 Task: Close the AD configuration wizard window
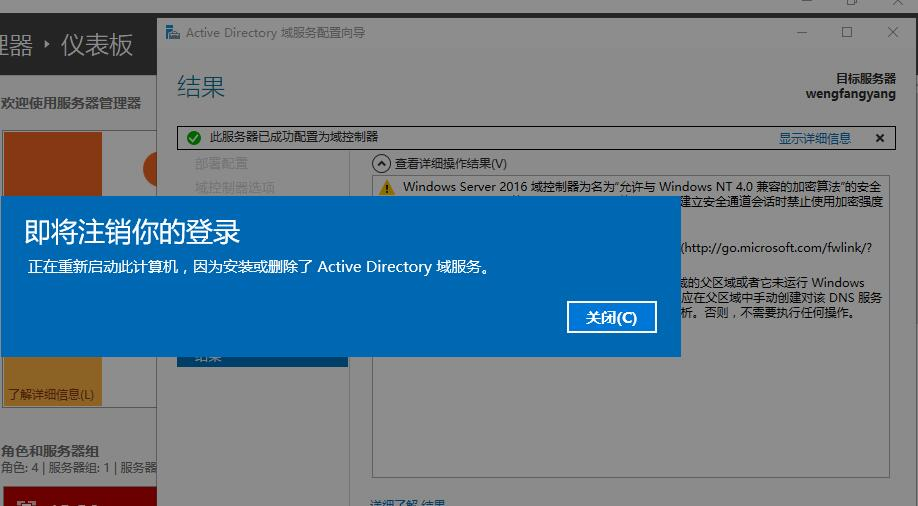[x=892, y=32]
